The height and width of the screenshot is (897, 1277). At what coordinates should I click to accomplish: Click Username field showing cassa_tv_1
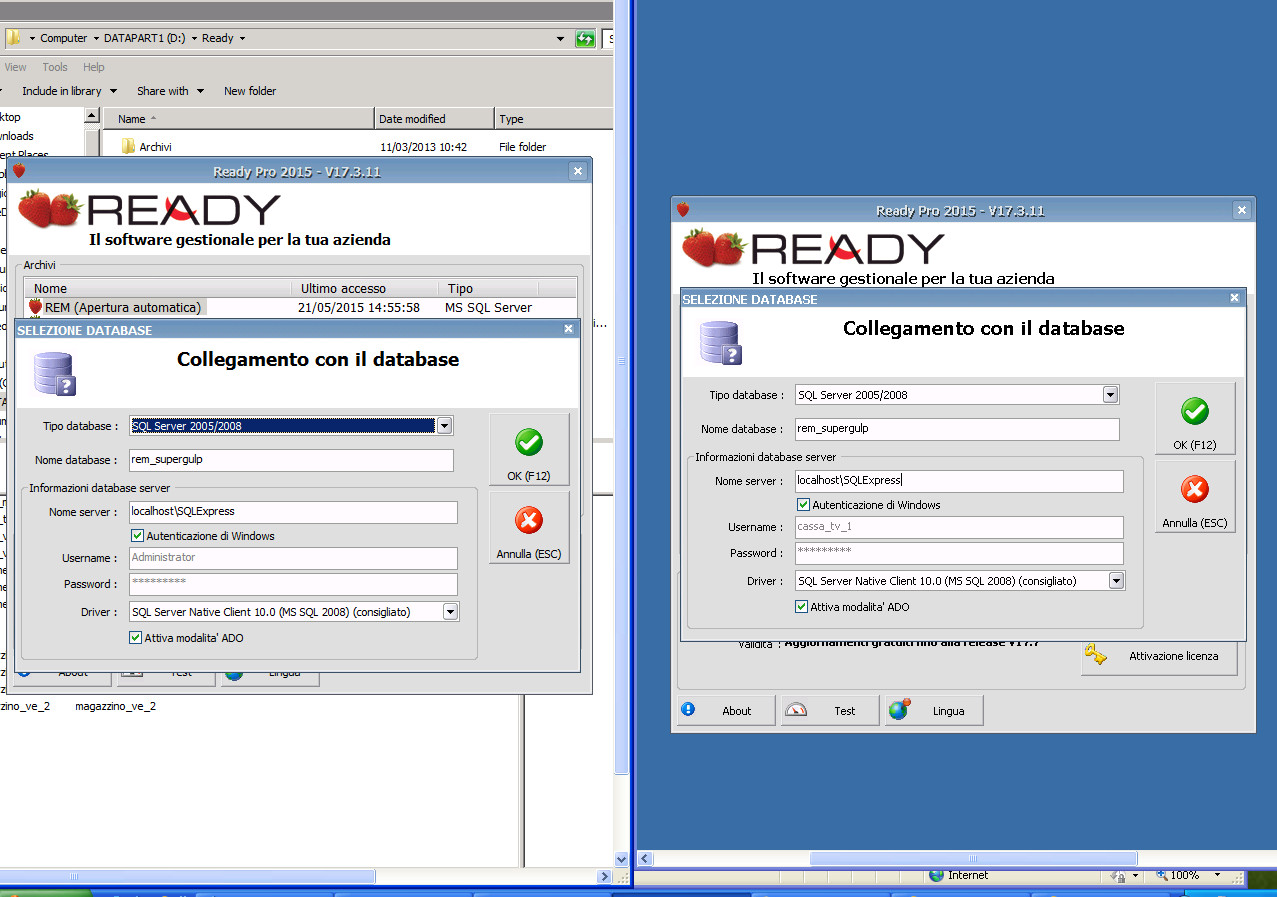959,527
